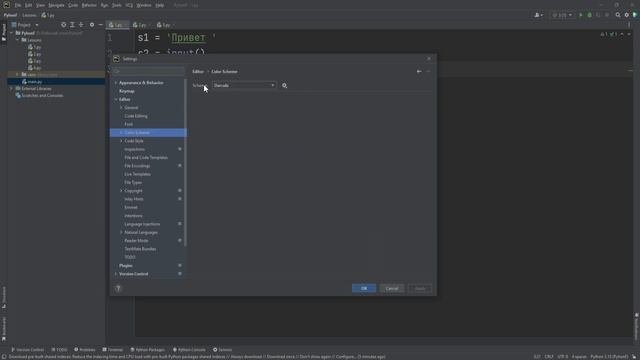Open Python Console tool window
Image resolution: width=640 pixels, height=360 pixels.
(x=189, y=350)
